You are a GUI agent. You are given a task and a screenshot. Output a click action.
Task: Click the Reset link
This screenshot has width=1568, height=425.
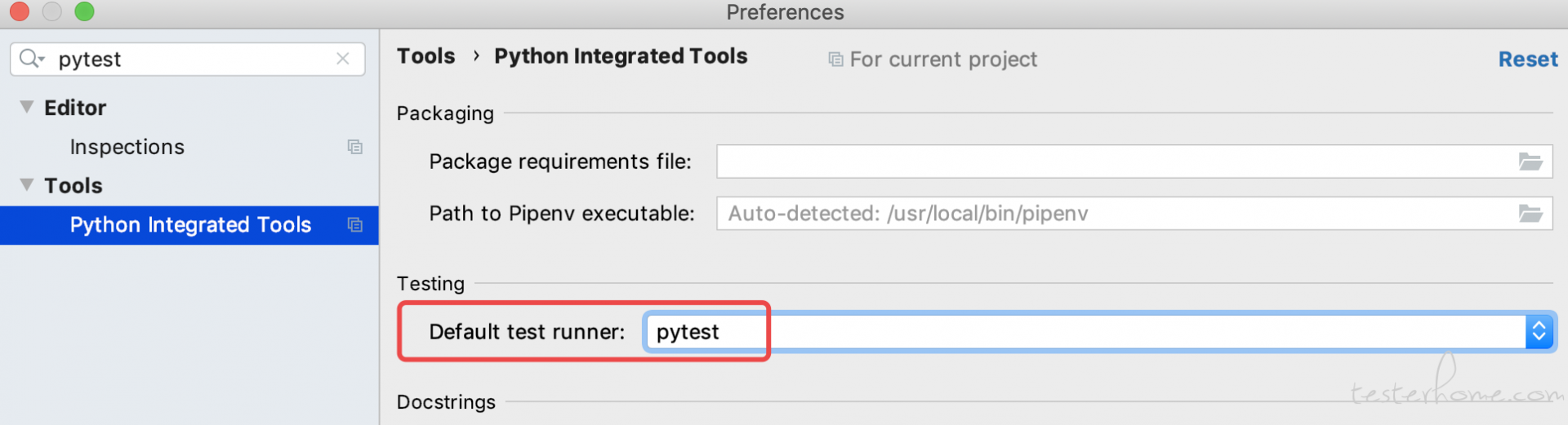(1527, 60)
